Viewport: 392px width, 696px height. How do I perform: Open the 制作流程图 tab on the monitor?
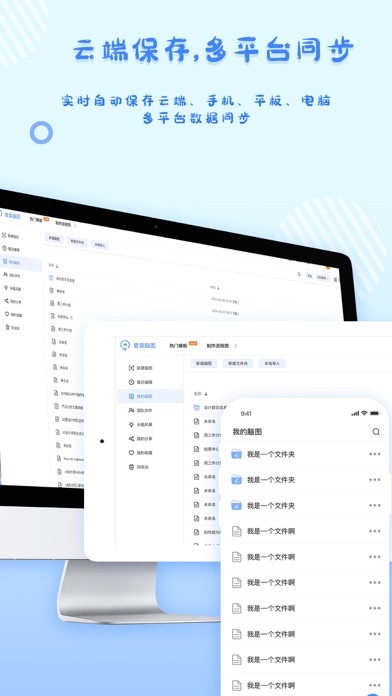[63, 224]
